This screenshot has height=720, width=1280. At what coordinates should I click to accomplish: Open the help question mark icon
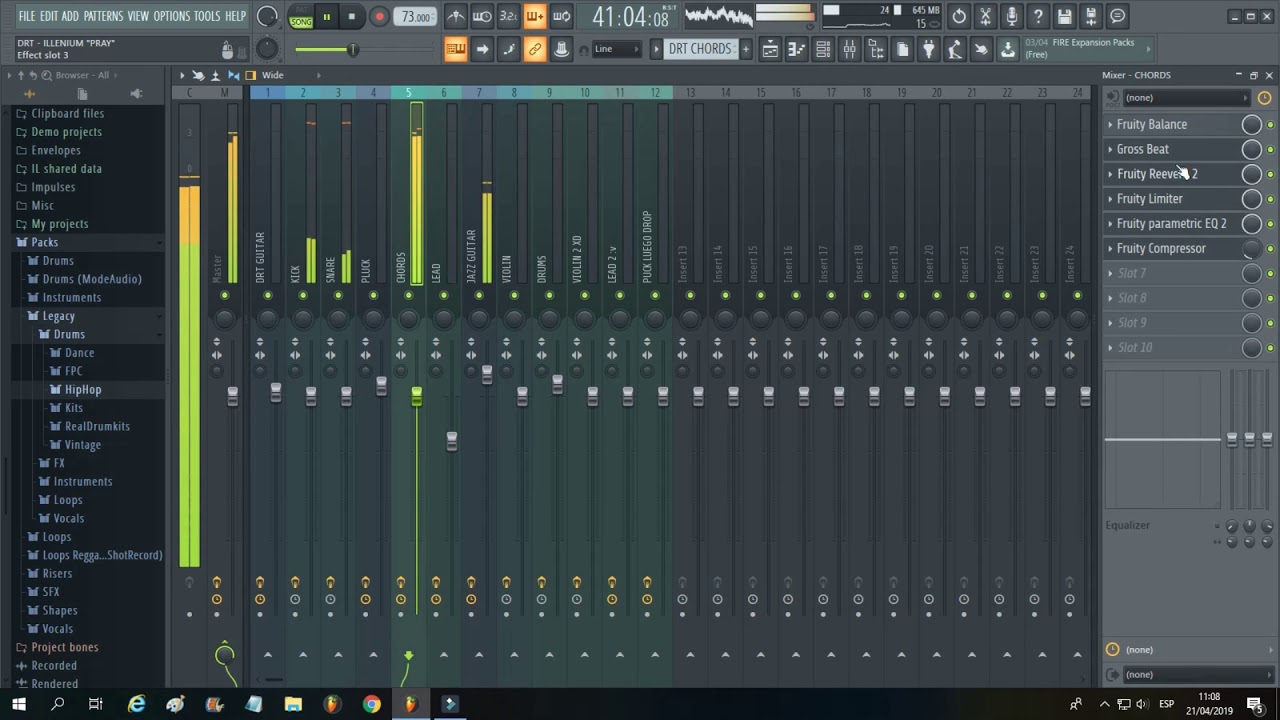[1038, 16]
